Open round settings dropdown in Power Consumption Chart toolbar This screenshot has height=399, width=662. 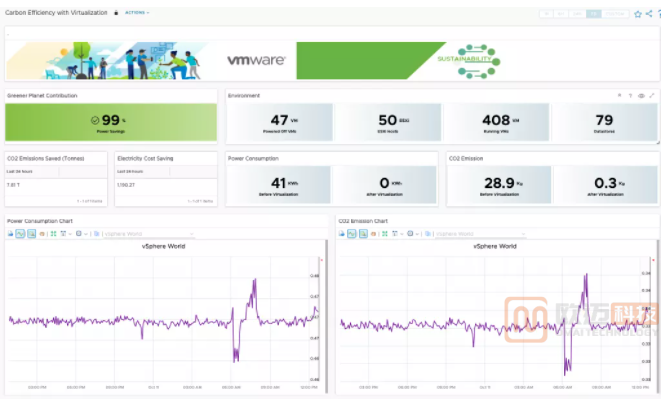point(81,233)
